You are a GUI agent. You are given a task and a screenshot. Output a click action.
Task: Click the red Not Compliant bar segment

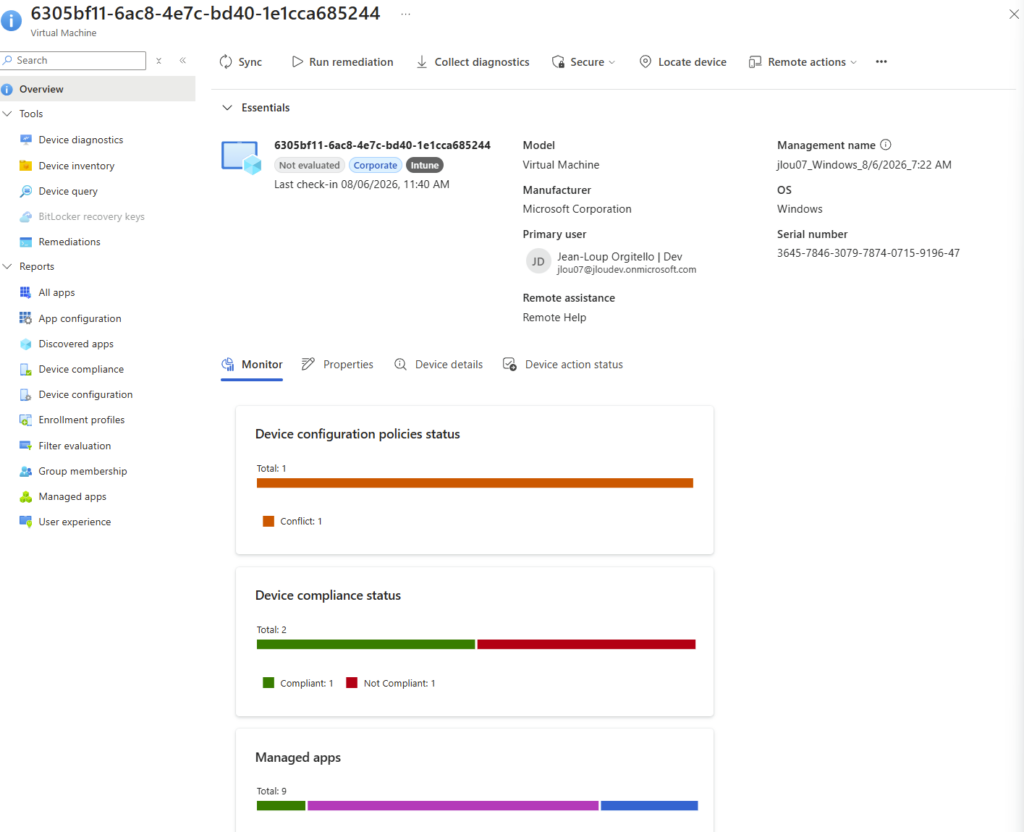[586, 644]
